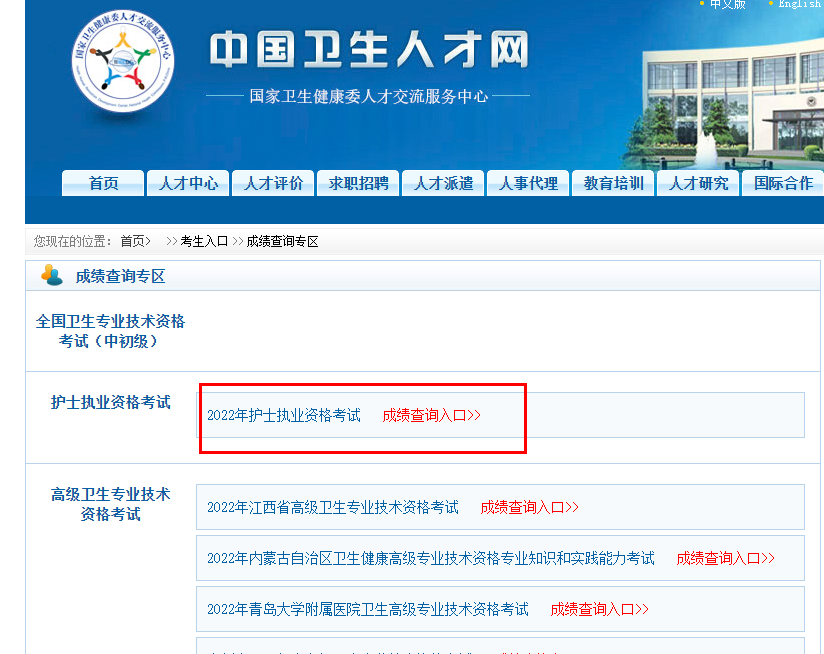This screenshot has width=824, height=654.
Task: Click the 2022年江西省高级卫生专业技术资格考试 text
Action: coord(333,507)
